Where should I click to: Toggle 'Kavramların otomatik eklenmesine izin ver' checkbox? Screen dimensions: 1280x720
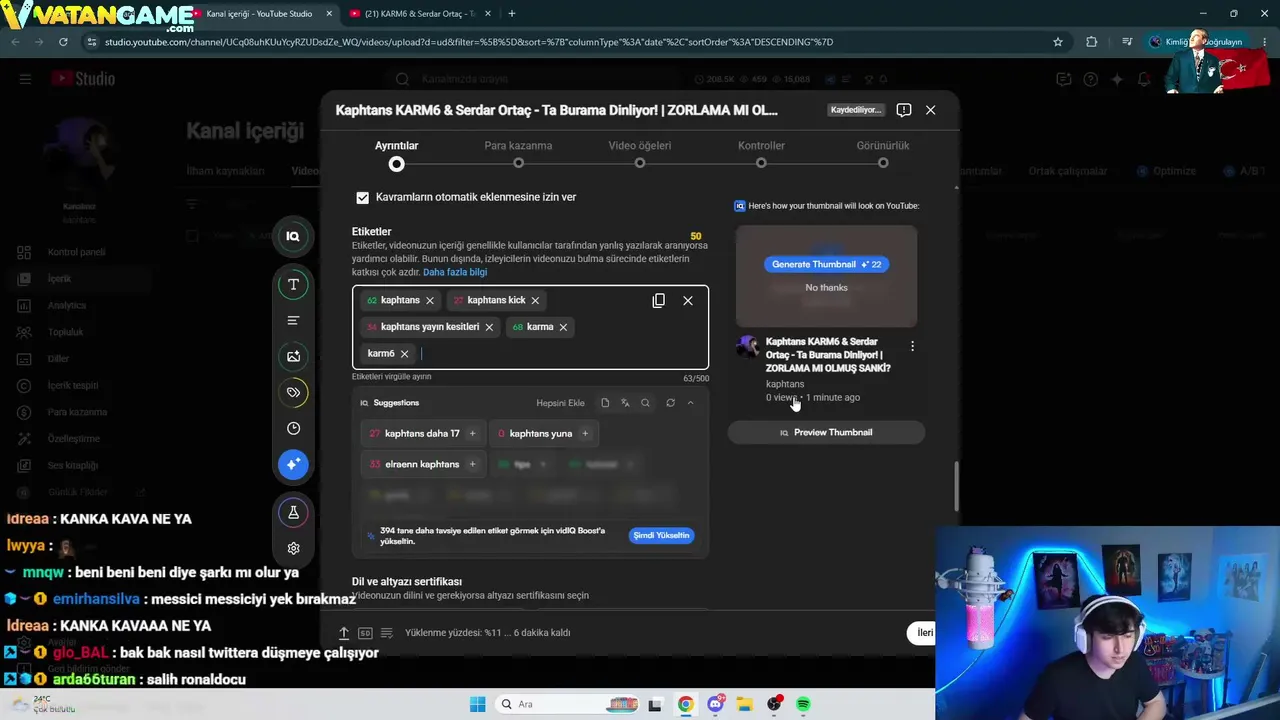pos(362,198)
